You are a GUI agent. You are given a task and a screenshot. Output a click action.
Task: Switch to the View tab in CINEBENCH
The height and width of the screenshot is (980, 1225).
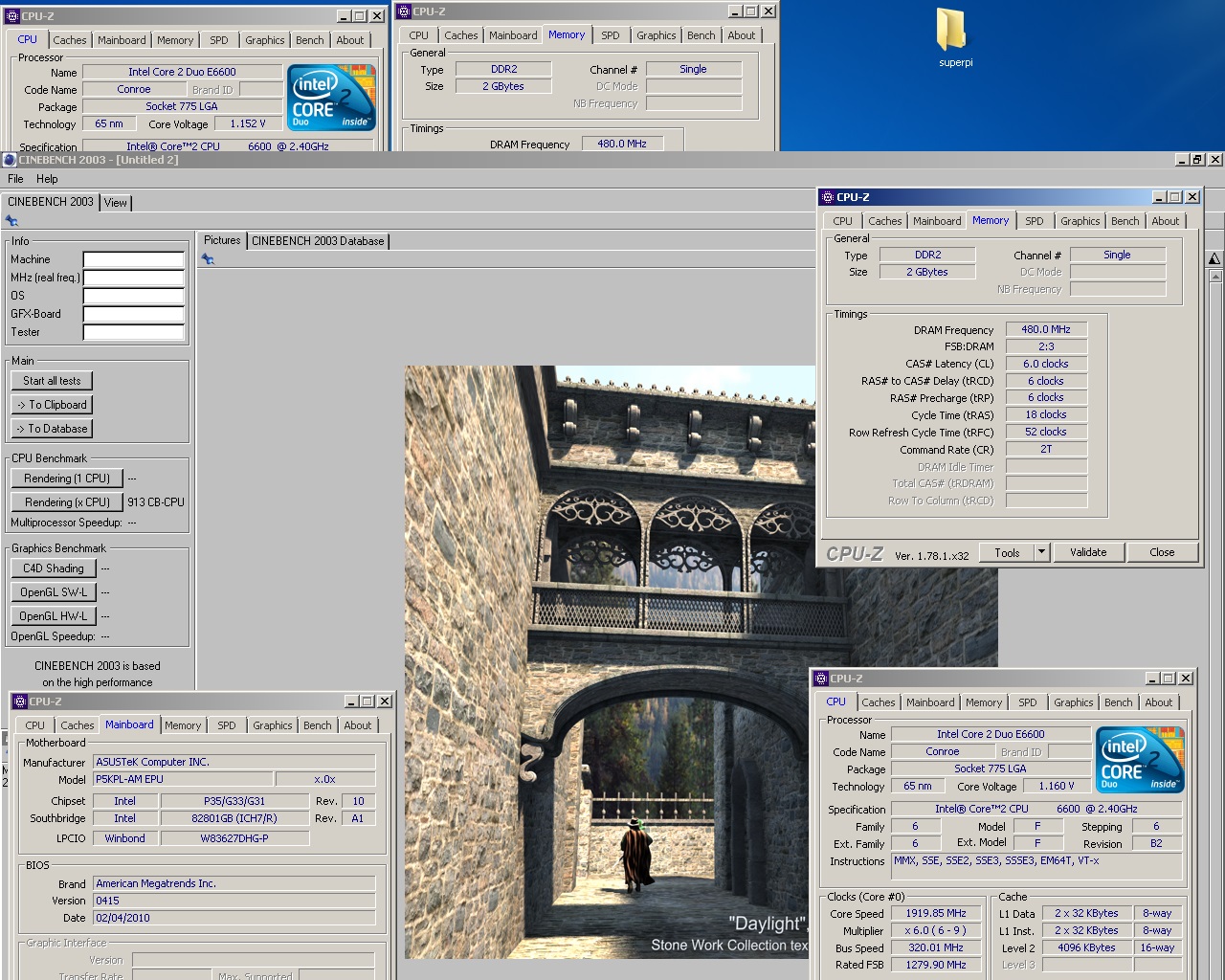[116, 203]
